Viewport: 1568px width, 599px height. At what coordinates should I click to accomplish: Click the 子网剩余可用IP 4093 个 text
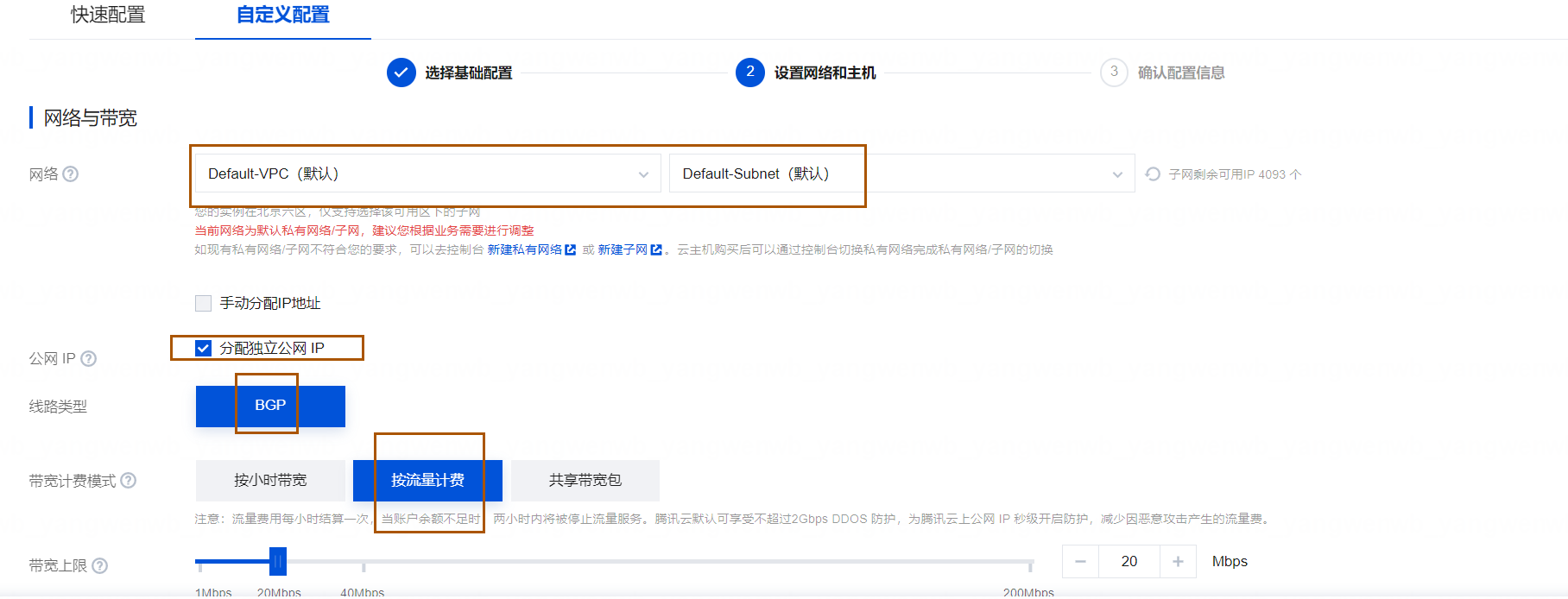coord(1235,174)
